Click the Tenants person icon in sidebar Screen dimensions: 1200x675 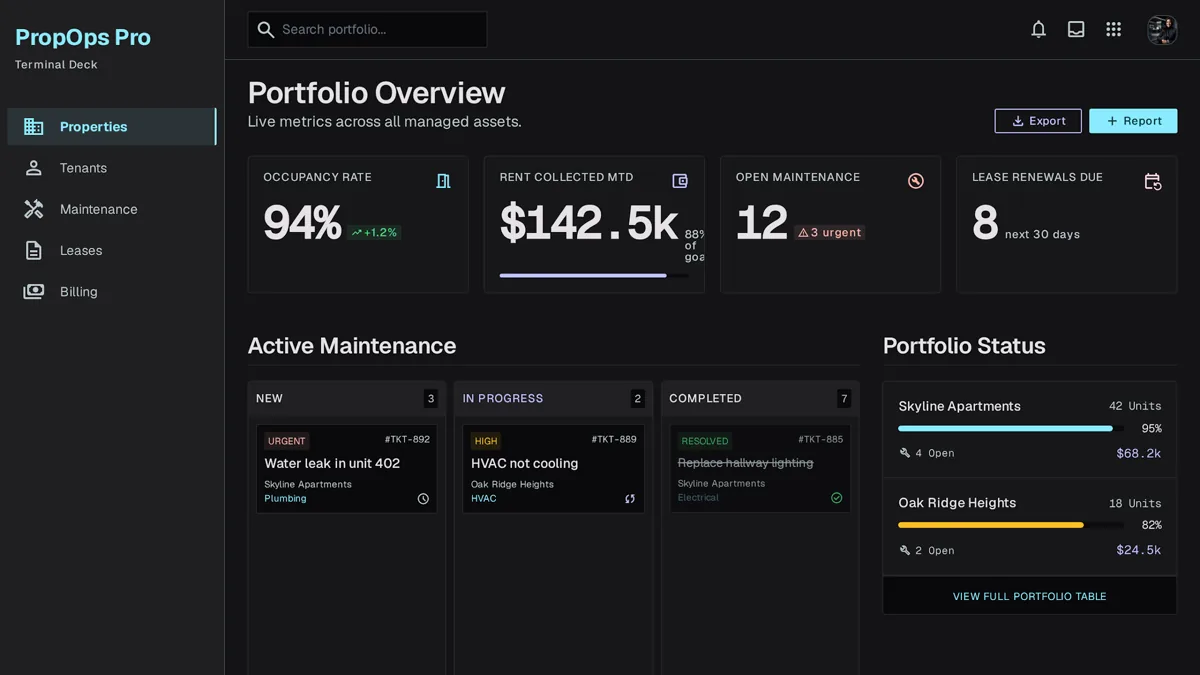[x=34, y=168]
